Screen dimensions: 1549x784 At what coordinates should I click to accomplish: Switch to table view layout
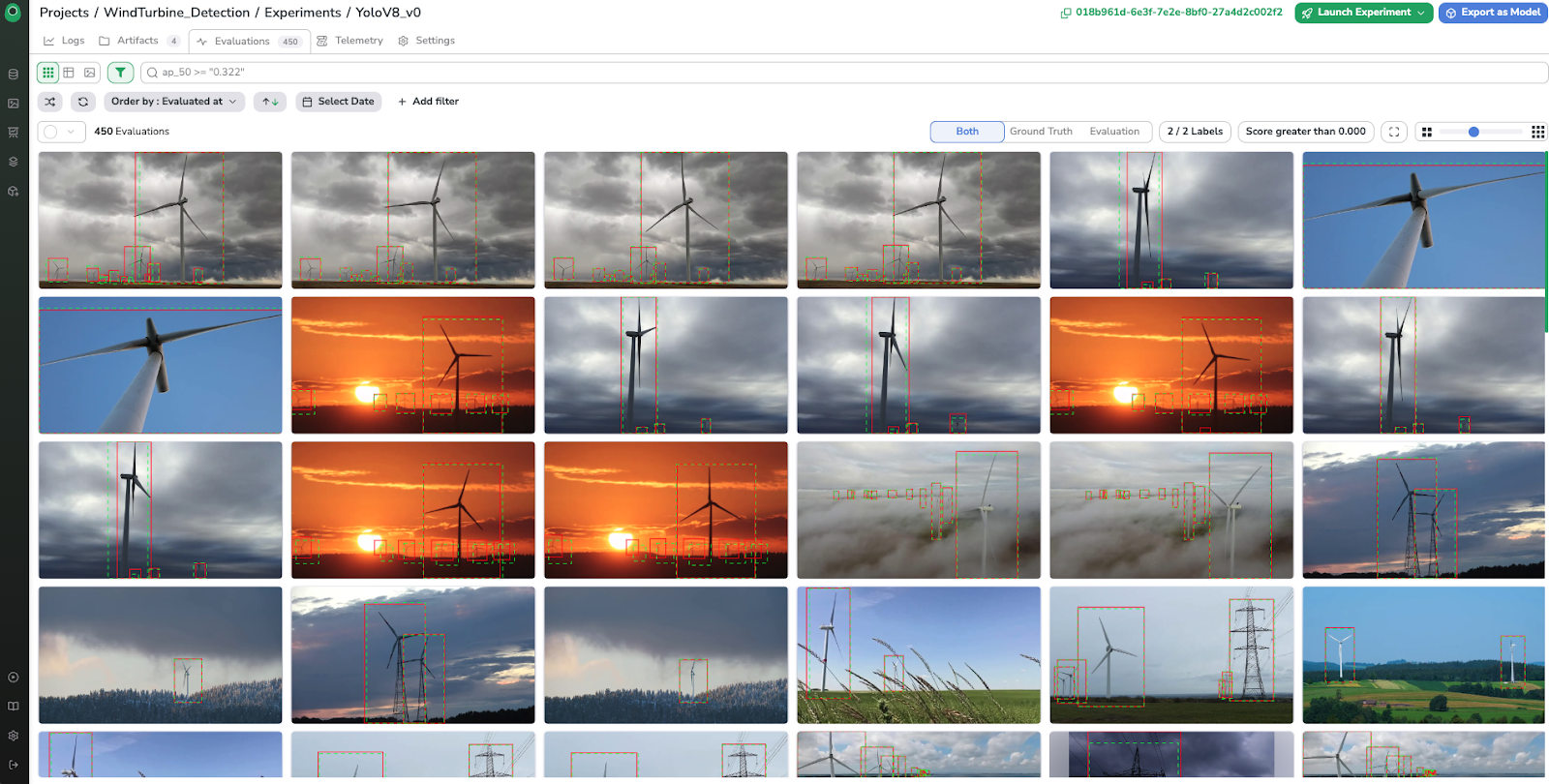(69, 73)
